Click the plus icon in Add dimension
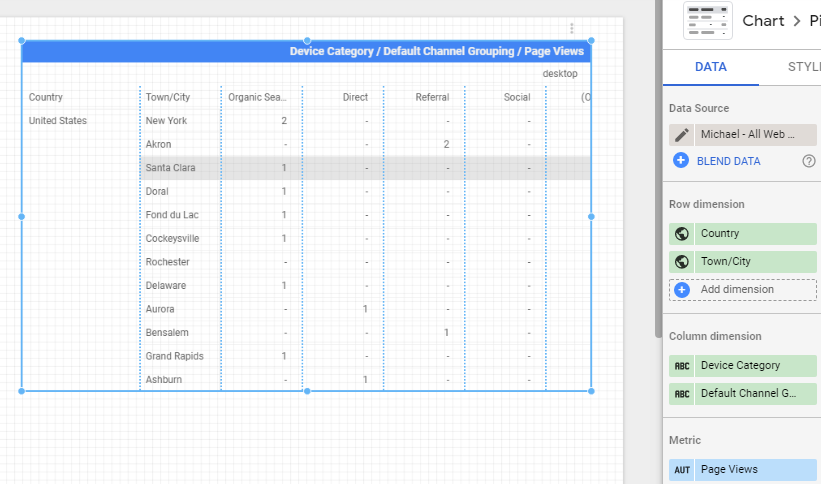The width and height of the screenshot is (821, 484). pos(682,290)
